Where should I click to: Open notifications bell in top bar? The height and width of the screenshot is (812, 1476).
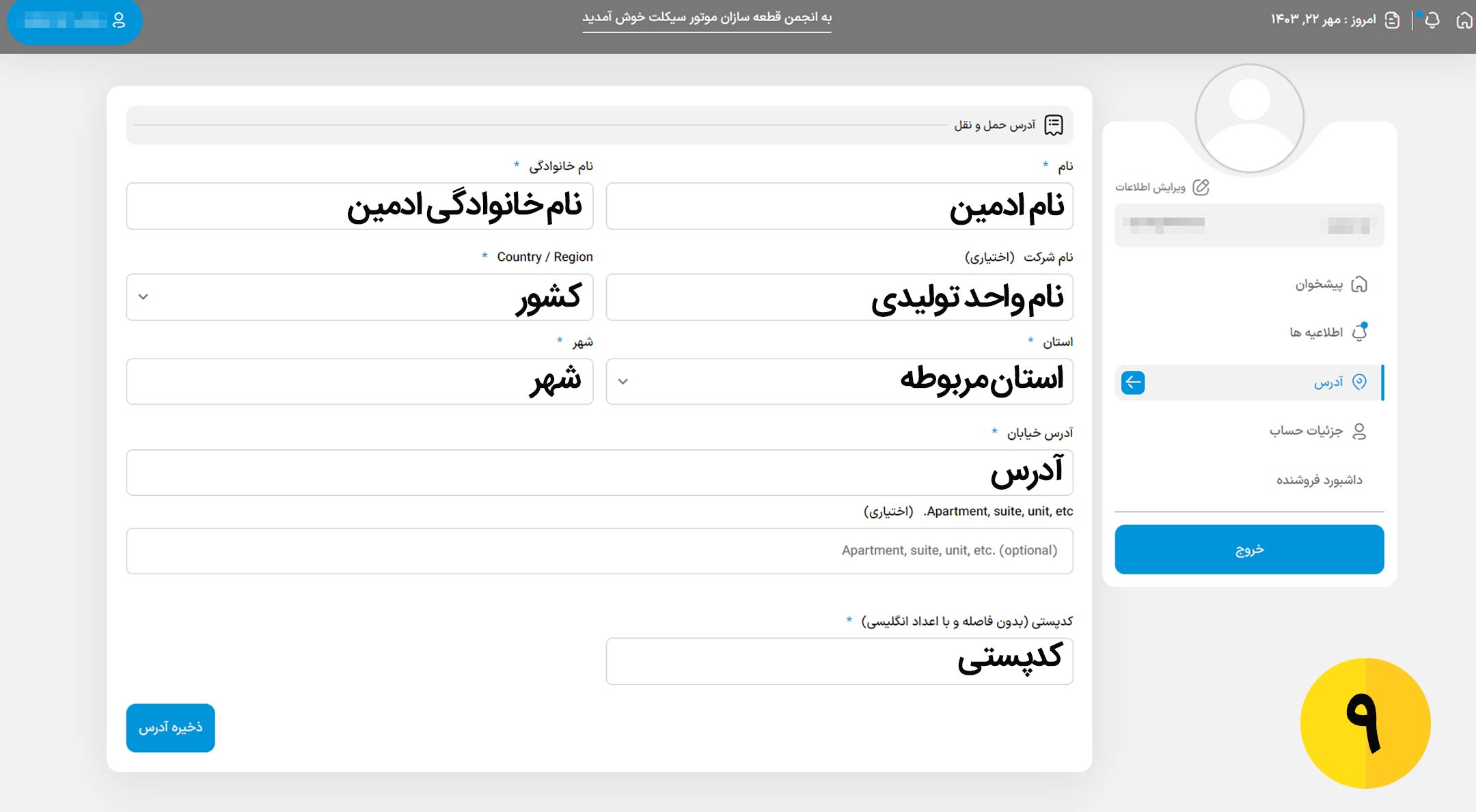pyautogui.click(x=1432, y=20)
